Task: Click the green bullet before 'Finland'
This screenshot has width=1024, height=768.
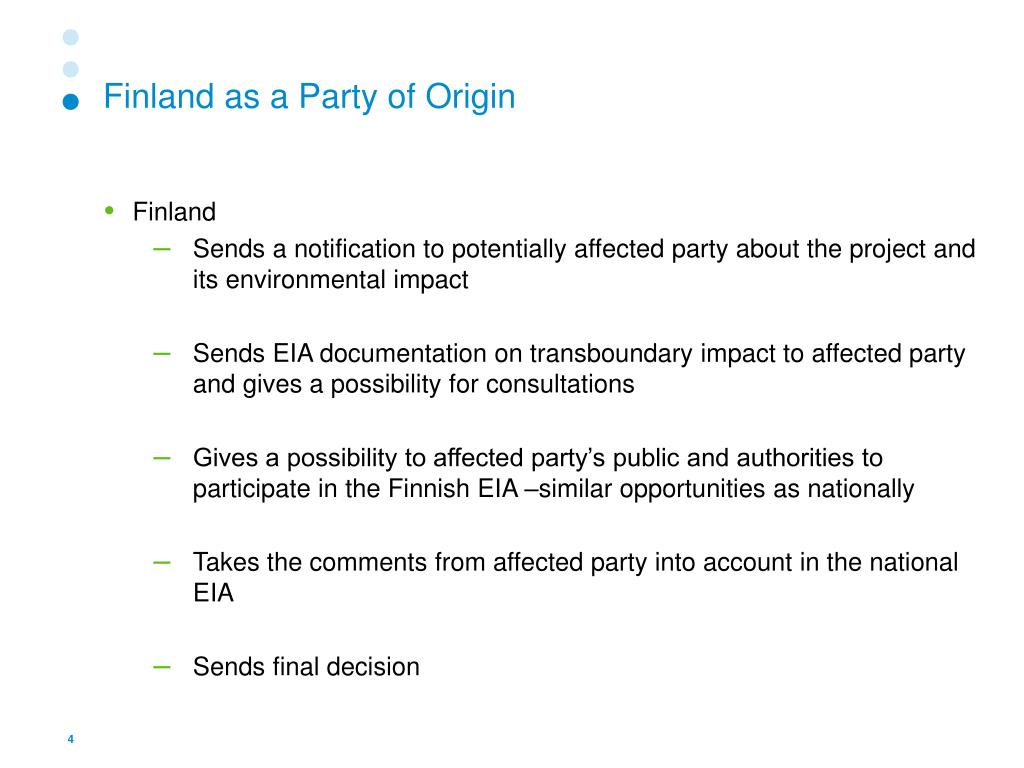Action: click(109, 210)
